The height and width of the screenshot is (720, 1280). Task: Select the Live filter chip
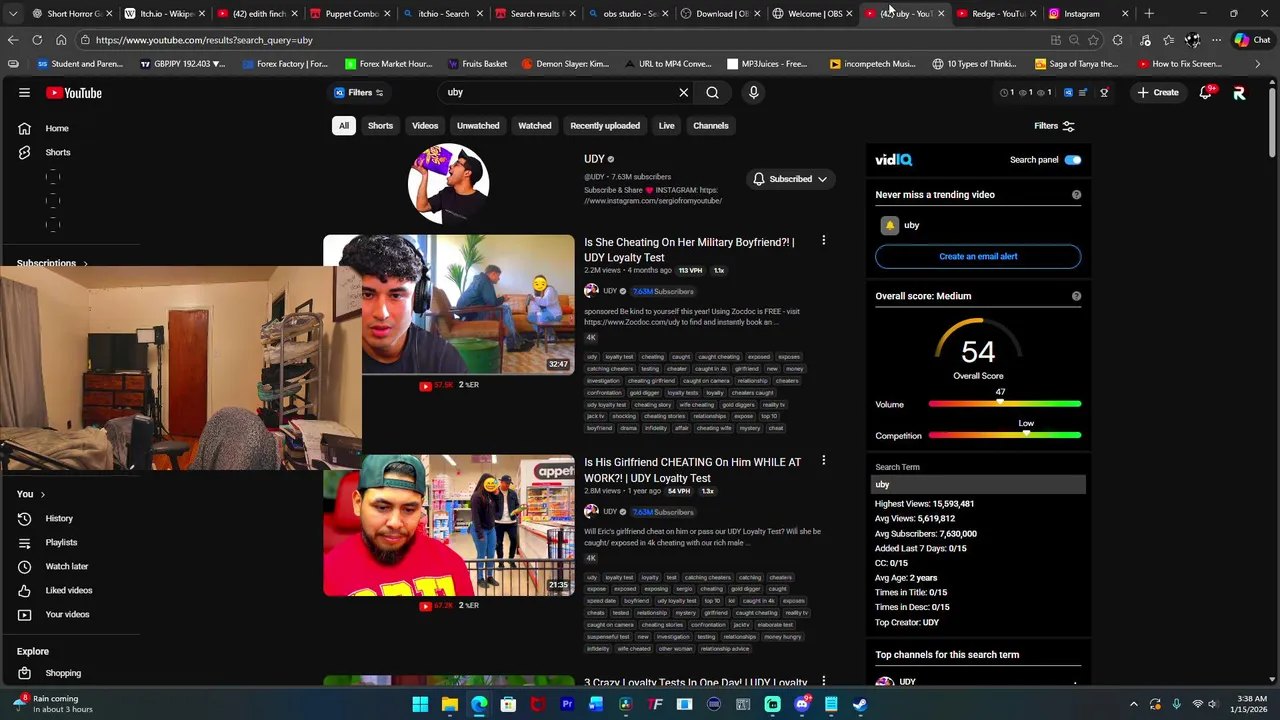(x=666, y=126)
